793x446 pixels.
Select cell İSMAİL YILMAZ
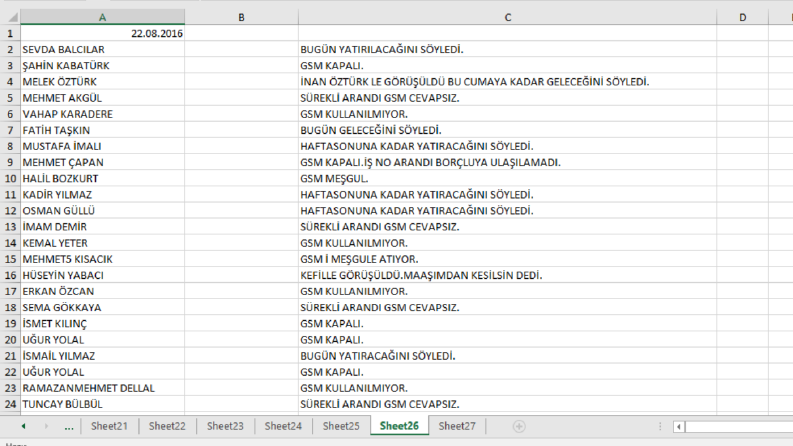(x=103, y=356)
